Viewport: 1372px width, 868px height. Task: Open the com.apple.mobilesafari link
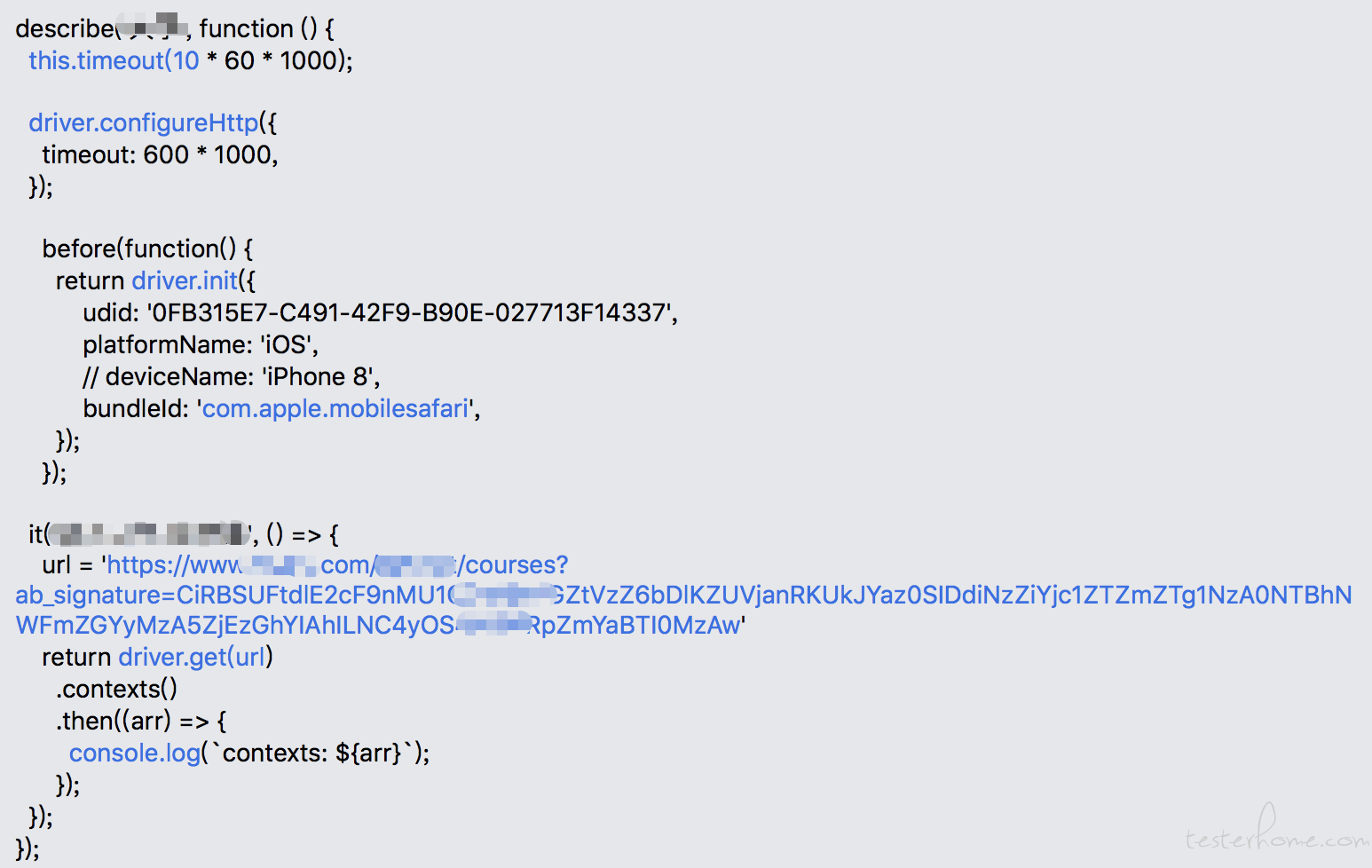[335, 408]
